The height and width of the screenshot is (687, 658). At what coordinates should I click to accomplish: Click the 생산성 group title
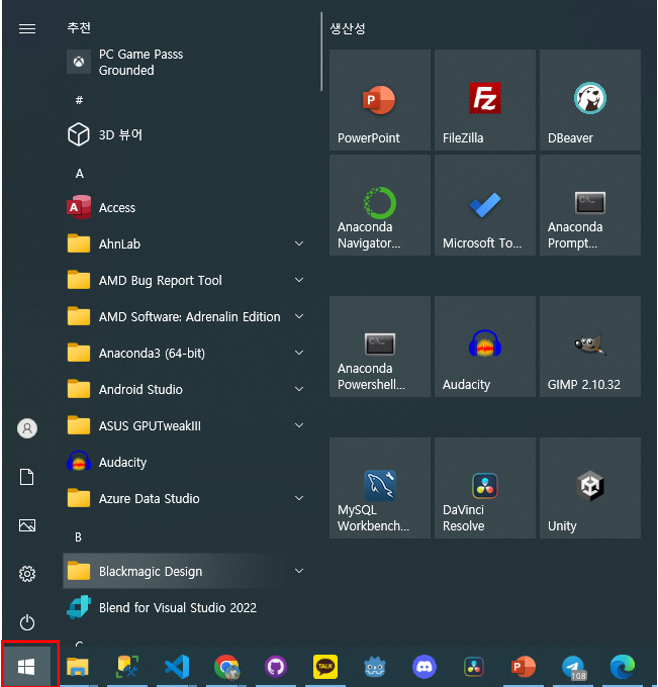pyautogui.click(x=347, y=28)
